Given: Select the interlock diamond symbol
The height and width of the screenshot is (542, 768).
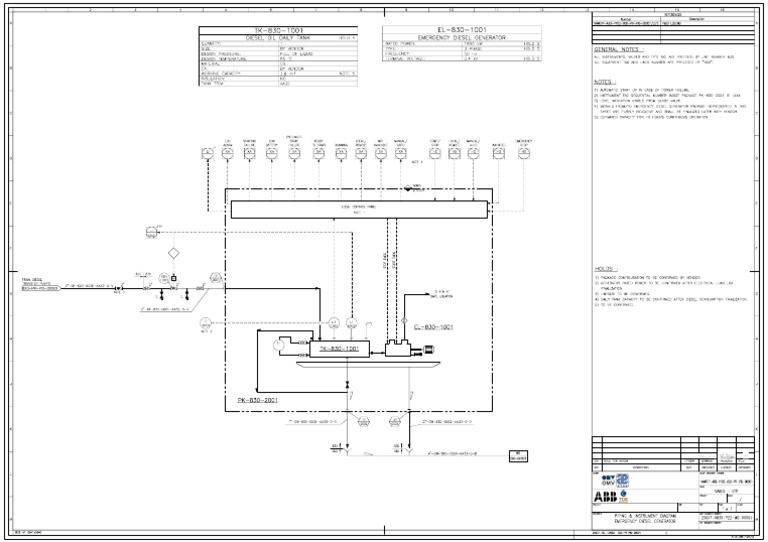Looking at the screenshot, I should [x=173, y=253].
